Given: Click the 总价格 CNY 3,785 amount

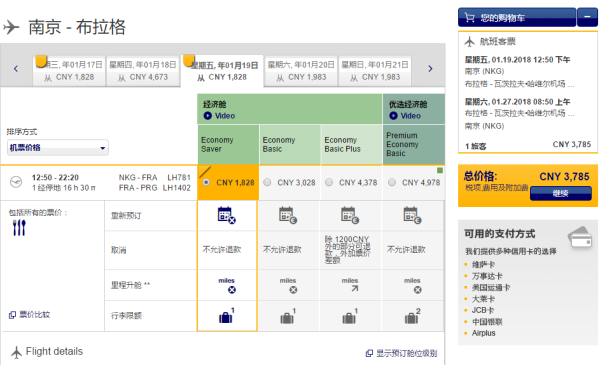Looking at the screenshot, I should click(564, 177).
